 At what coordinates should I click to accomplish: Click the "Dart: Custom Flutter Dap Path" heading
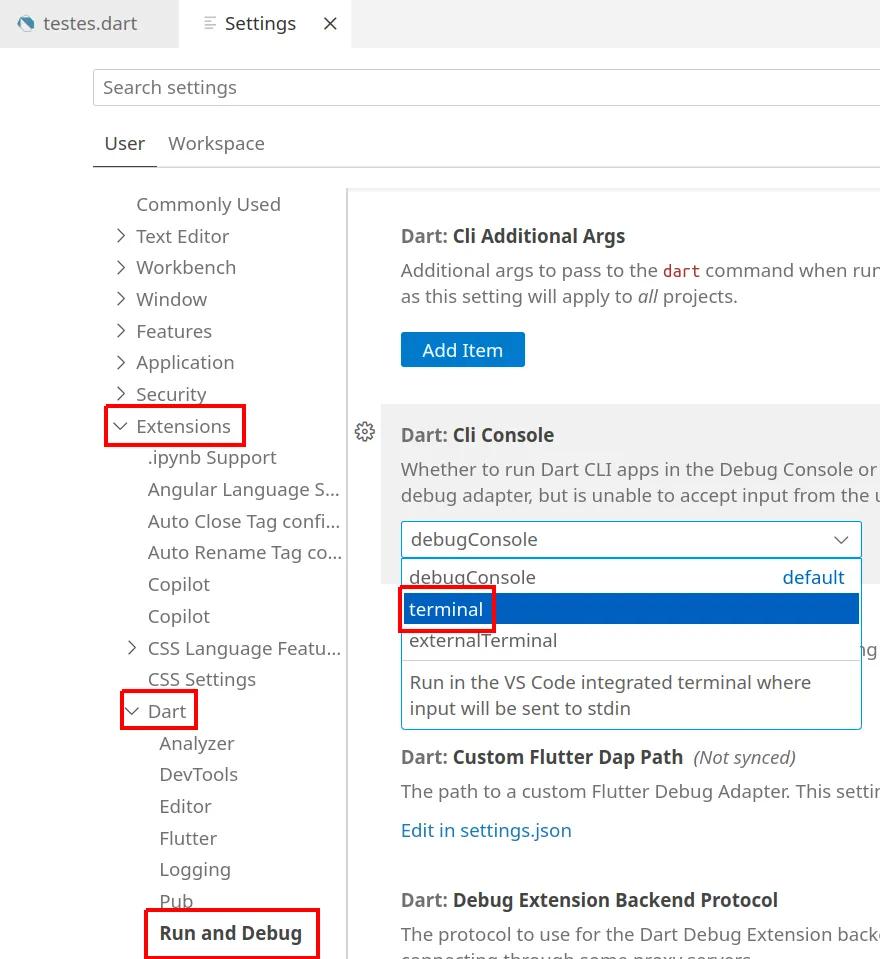coord(542,757)
